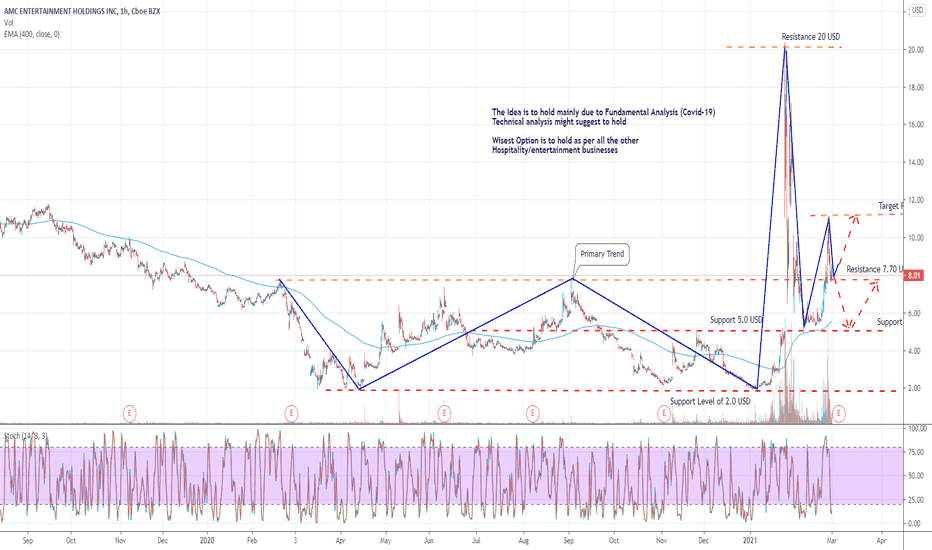Click the 'Wisest Option is to hold' note
The width and height of the screenshot is (932, 550).
pyautogui.click(x=565, y=145)
